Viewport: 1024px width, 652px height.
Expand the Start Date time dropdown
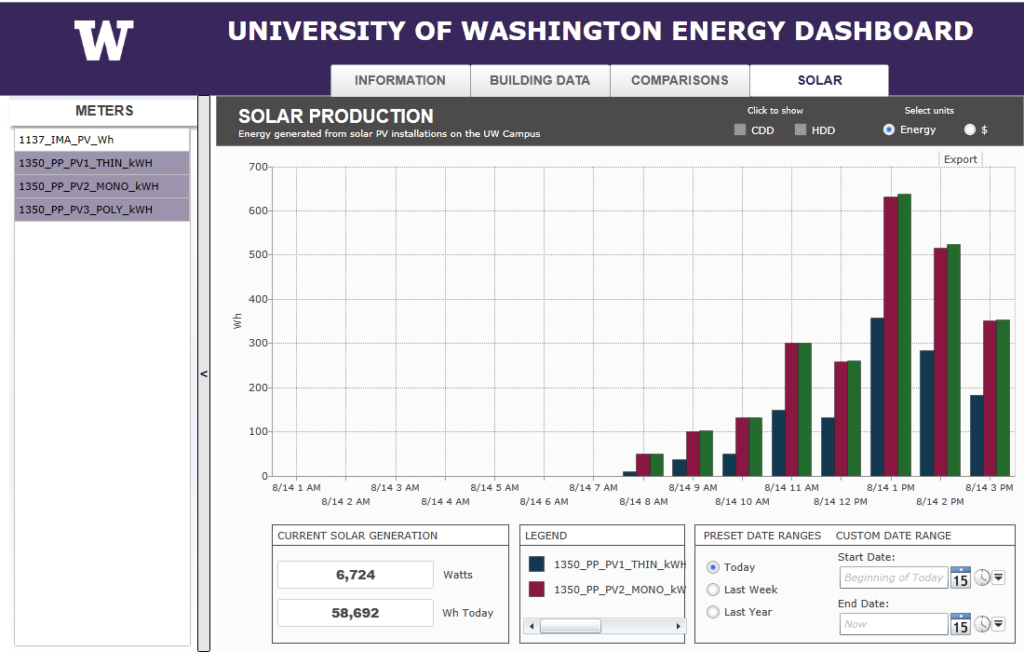tap(998, 577)
